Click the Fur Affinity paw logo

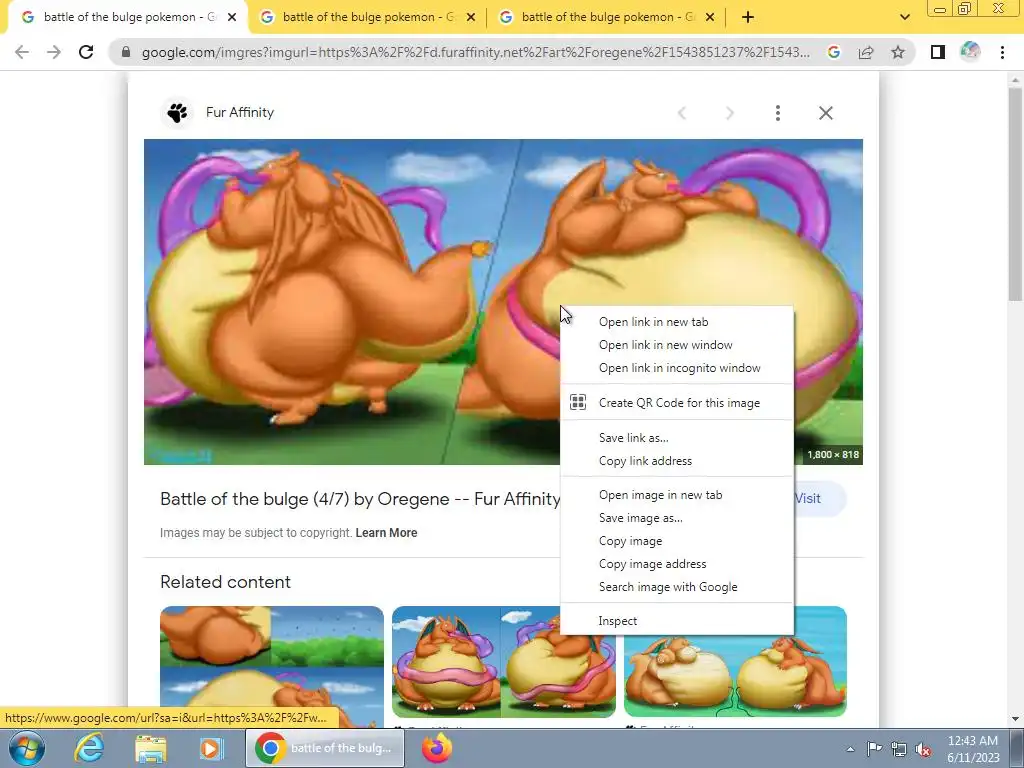pos(177,113)
